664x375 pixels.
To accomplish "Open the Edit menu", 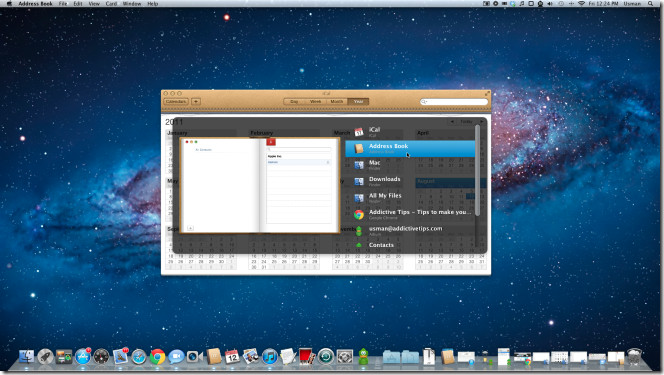I will pos(78,3).
